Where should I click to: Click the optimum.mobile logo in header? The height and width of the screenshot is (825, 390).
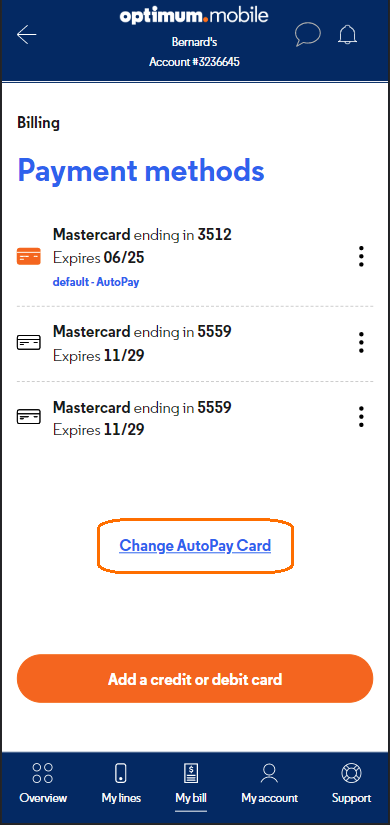pos(194,15)
